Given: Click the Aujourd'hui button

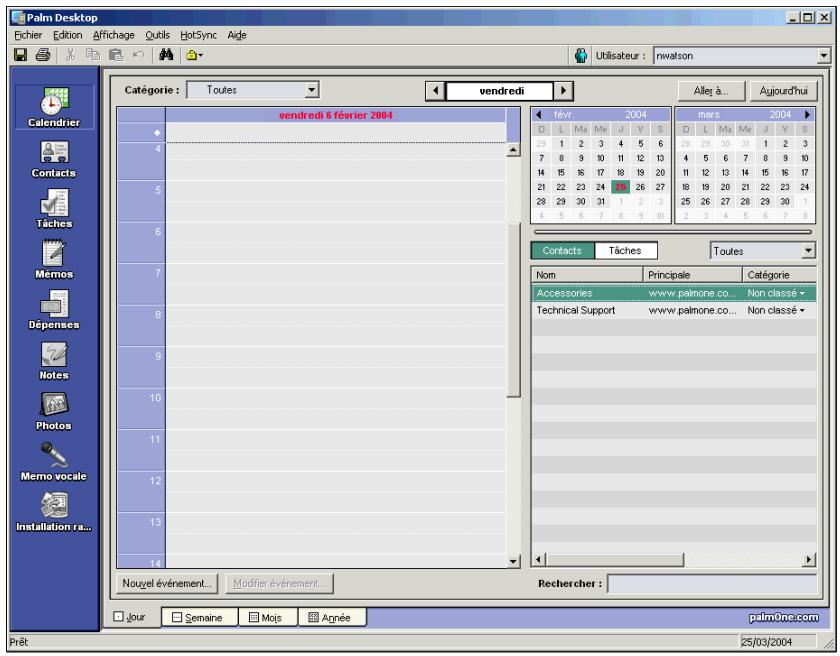Looking at the screenshot, I should 783,91.
